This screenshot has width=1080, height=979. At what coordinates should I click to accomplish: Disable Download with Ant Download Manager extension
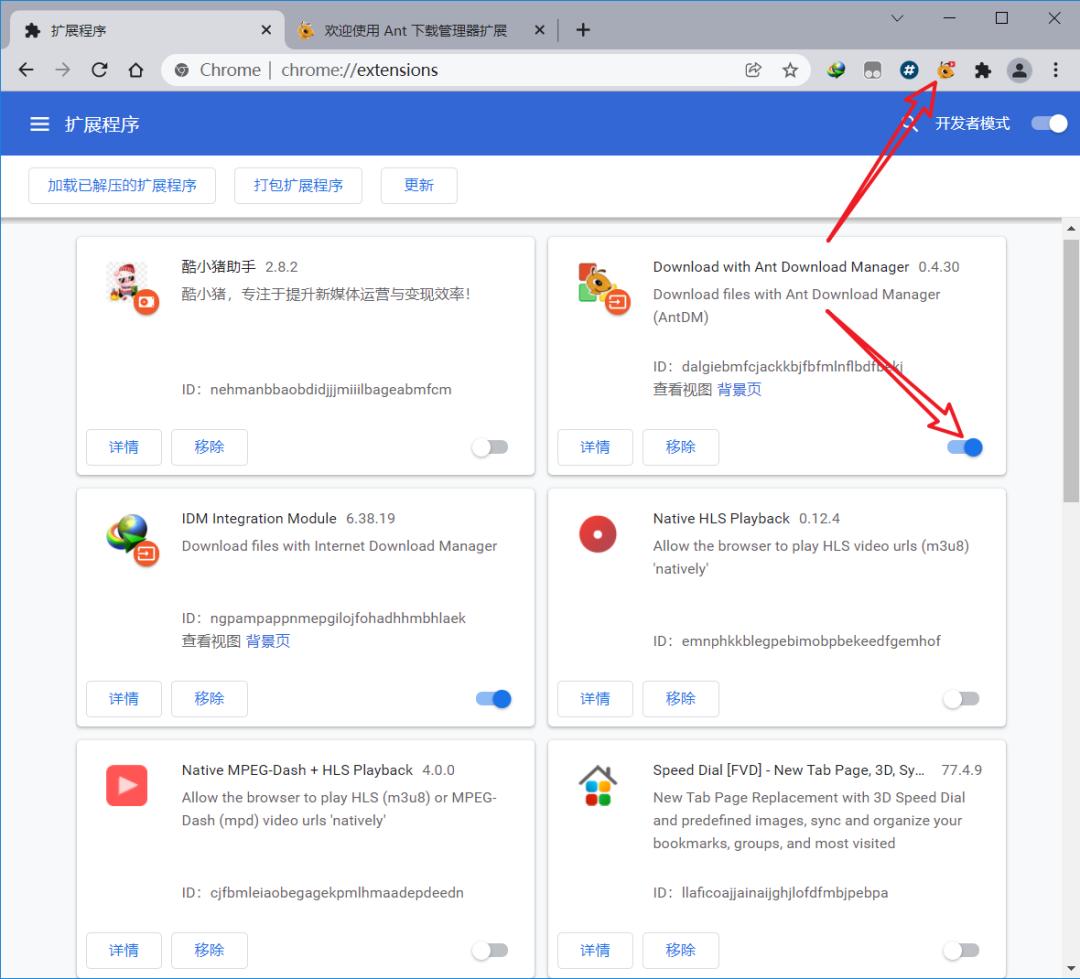(x=965, y=447)
